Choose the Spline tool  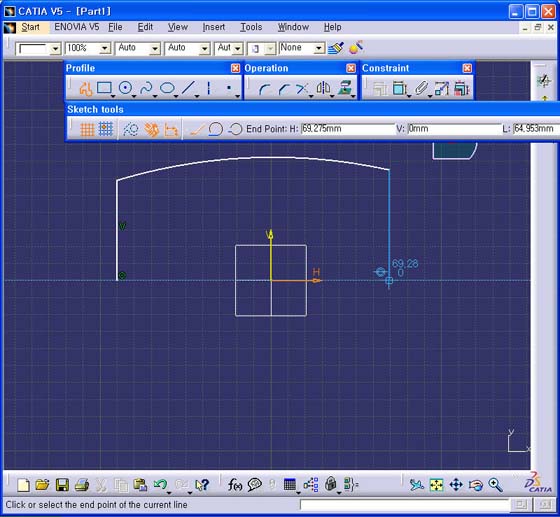(x=146, y=88)
